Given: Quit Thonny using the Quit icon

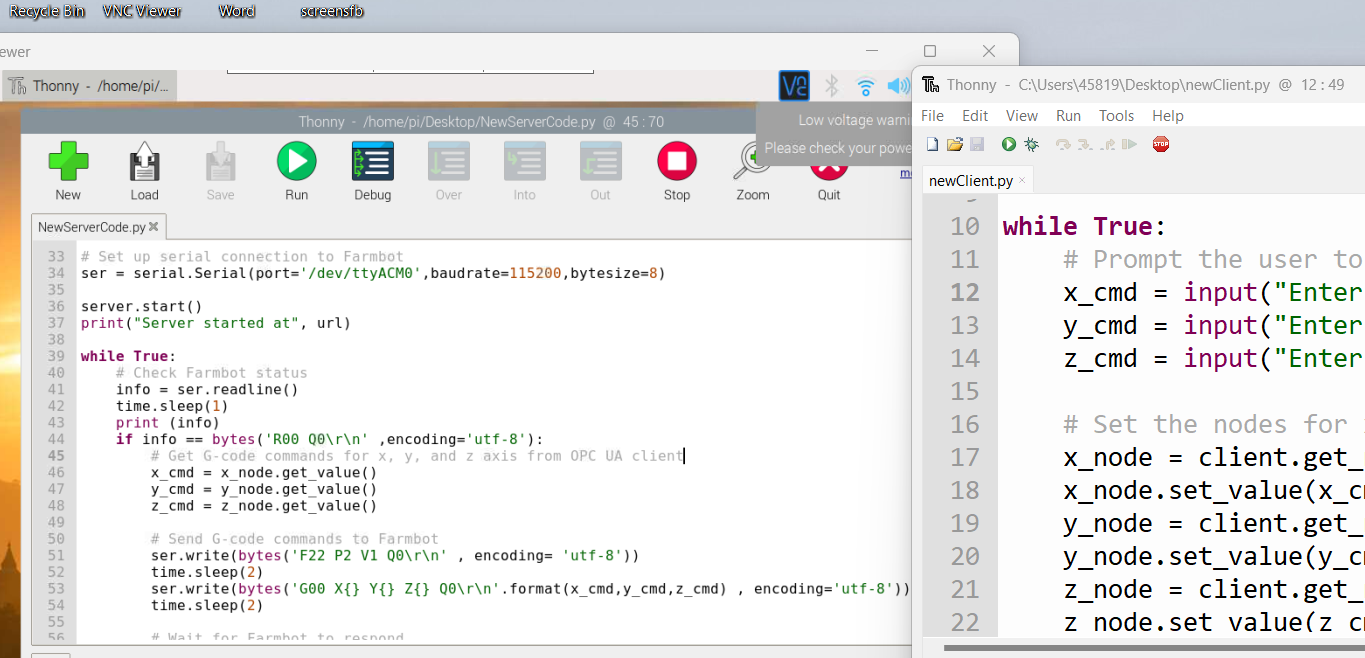Looking at the screenshot, I should point(828,170).
